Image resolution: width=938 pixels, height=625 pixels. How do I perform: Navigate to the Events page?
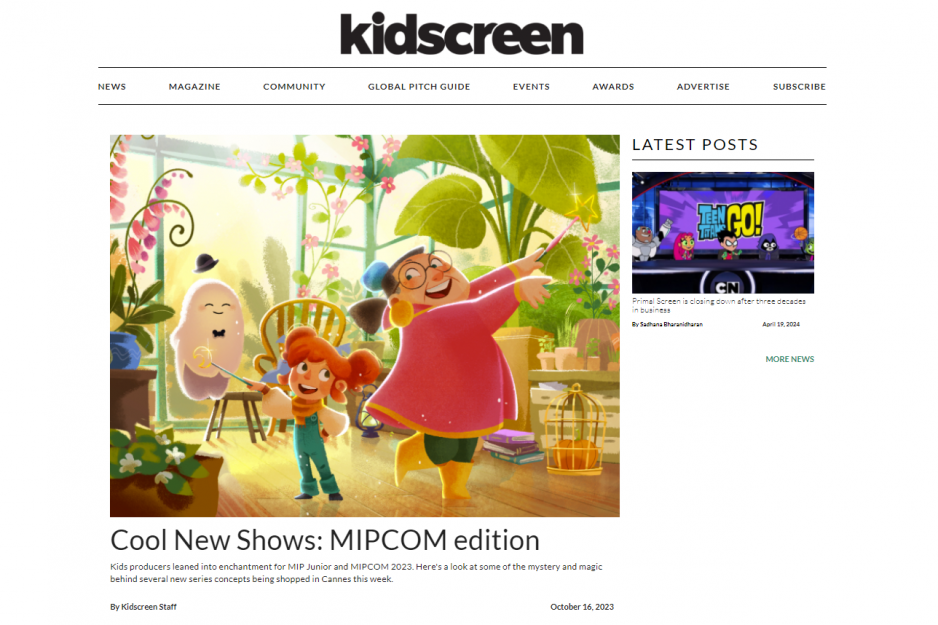click(x=531, y=87)
